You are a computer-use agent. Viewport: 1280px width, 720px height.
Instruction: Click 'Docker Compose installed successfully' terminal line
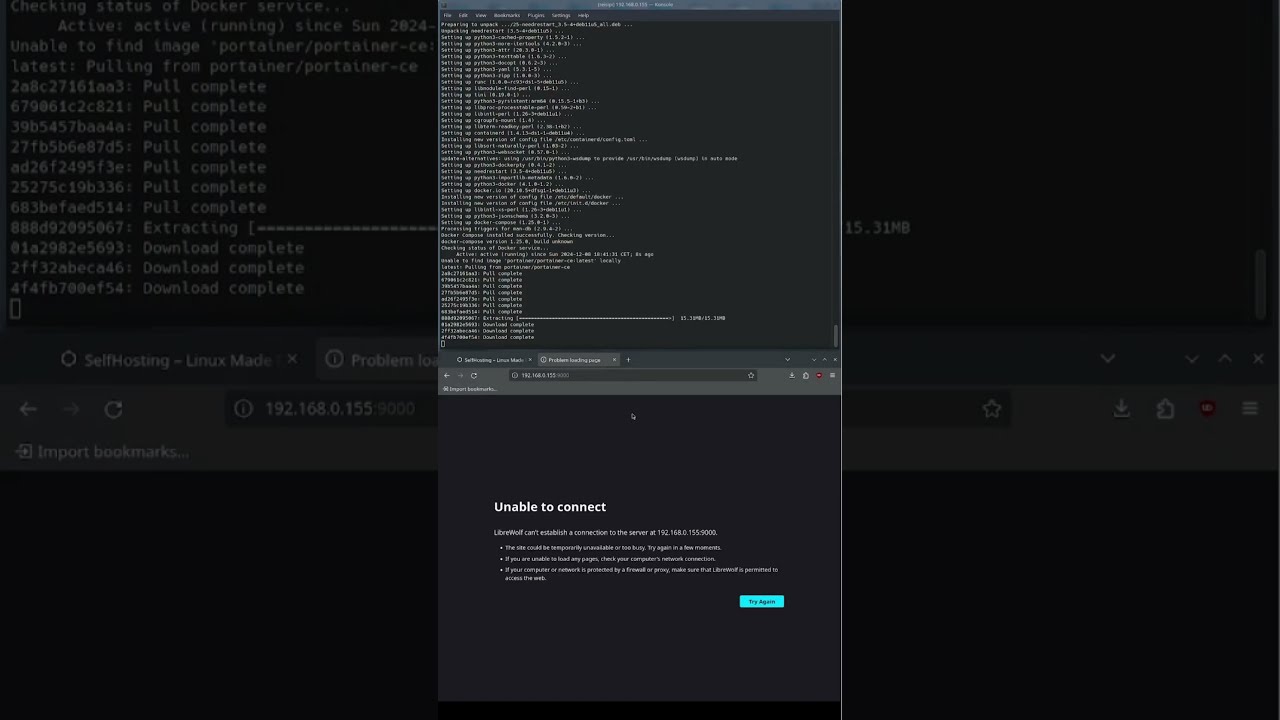tap(528, 235)
